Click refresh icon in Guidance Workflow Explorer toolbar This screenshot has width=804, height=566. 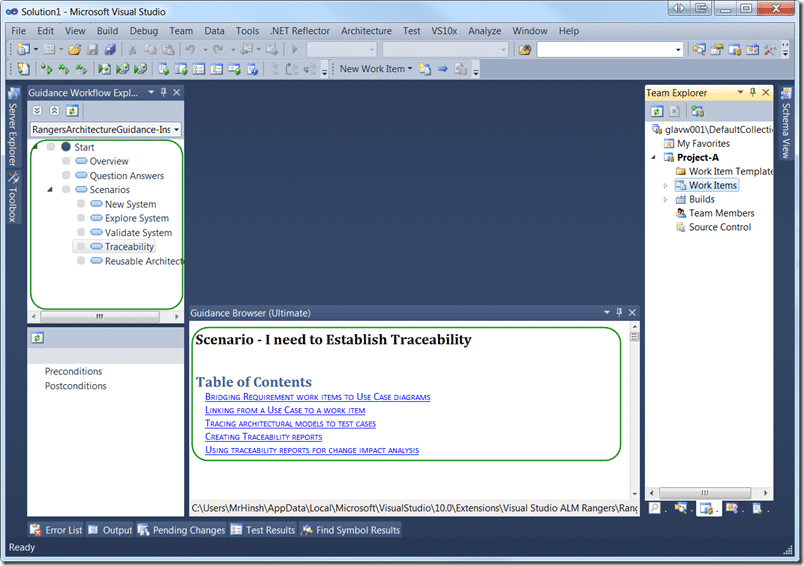[x=72, y=111]
